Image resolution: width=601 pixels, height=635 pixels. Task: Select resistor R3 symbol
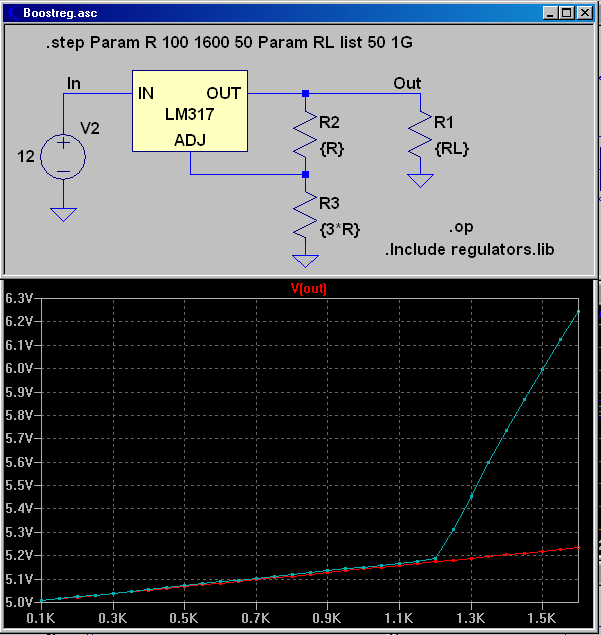coord(305,215)
